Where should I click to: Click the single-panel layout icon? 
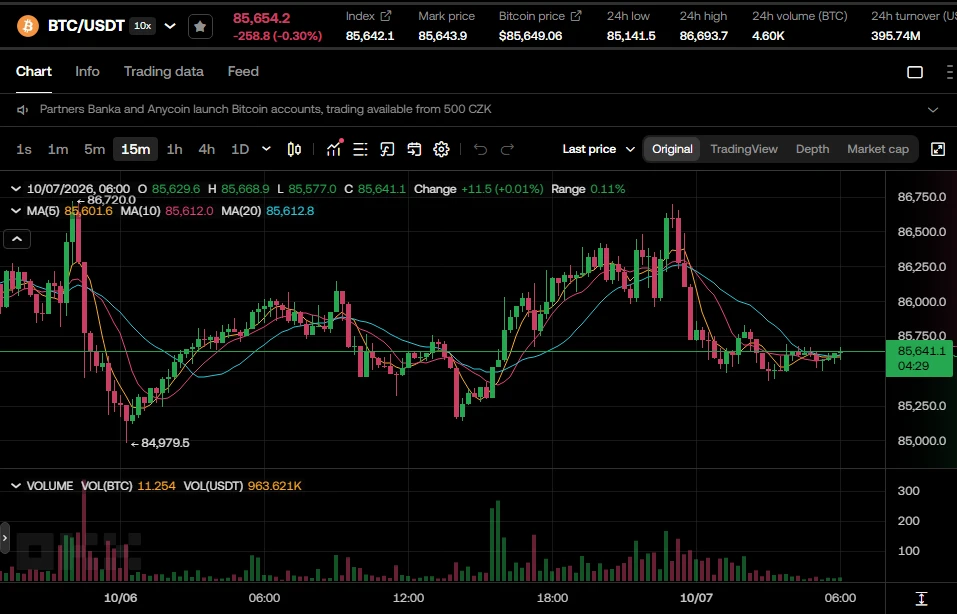coord(915,72)
